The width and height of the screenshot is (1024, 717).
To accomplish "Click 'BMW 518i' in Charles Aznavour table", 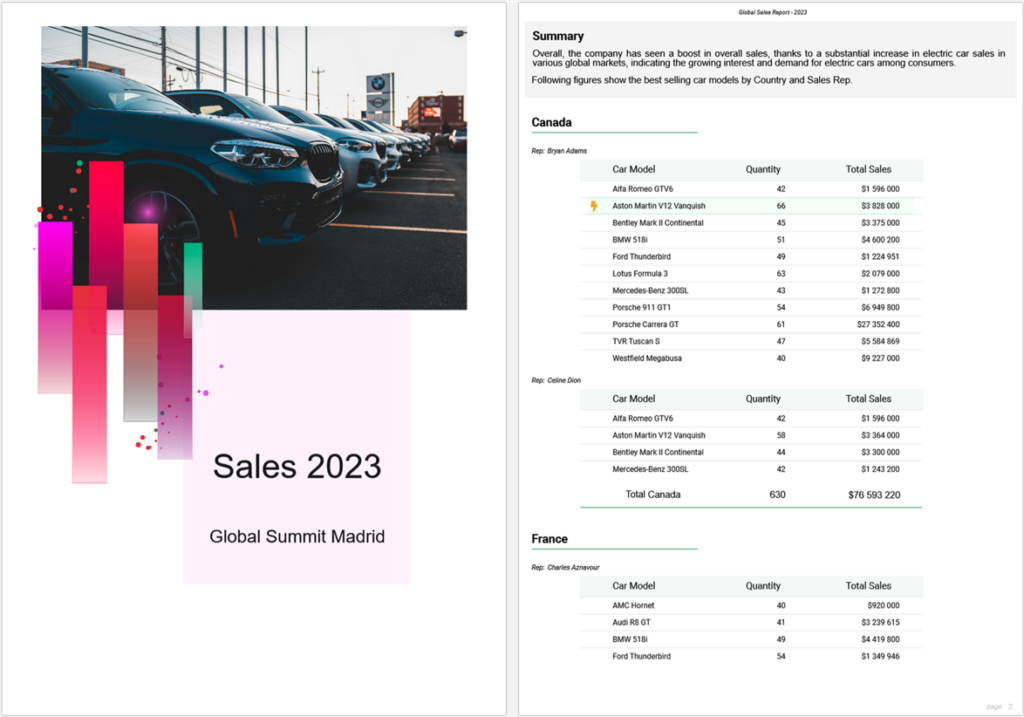I will (630, 640).
